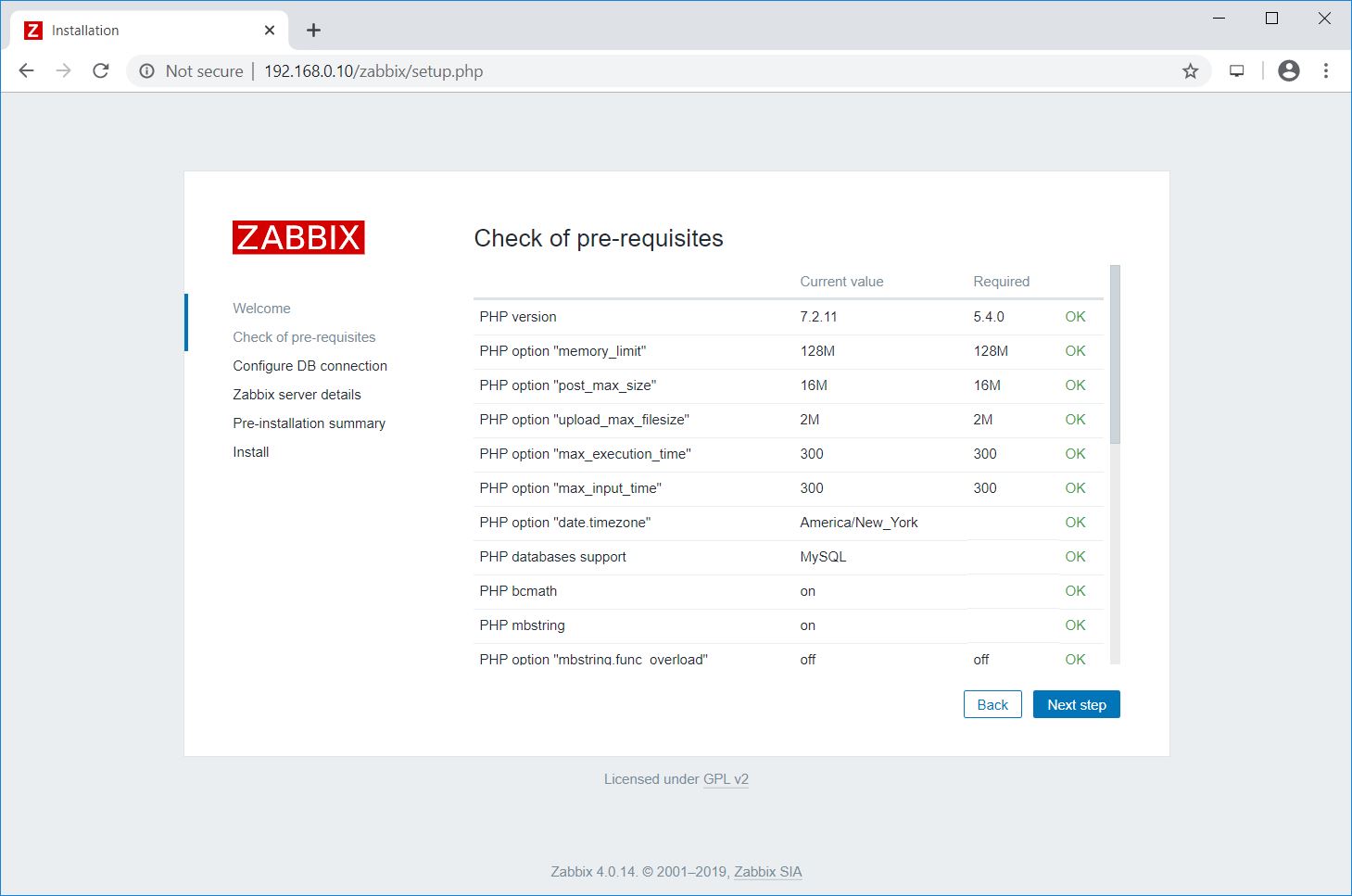Image resolution: width=1352 pixels, height=896 pixels.
Task: Select Pre-installation summary step
Action: pyautogui.click(x=309, y=423)
